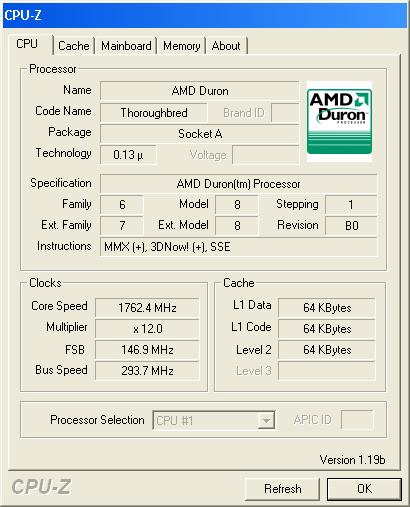Viewport: 410px width, 507px height.
Task: Confirm with the OK button
Action: click(x=364, y=489)
